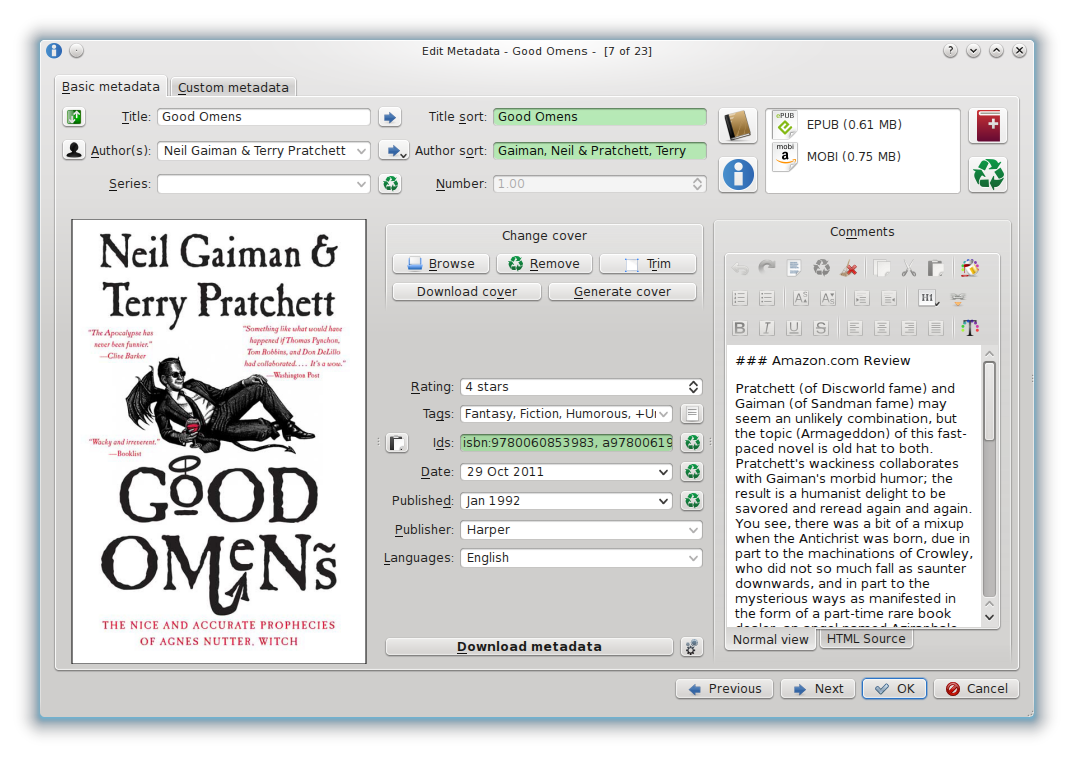
Task: Click the comments vertical scrollbar
Action: [989, 478]
